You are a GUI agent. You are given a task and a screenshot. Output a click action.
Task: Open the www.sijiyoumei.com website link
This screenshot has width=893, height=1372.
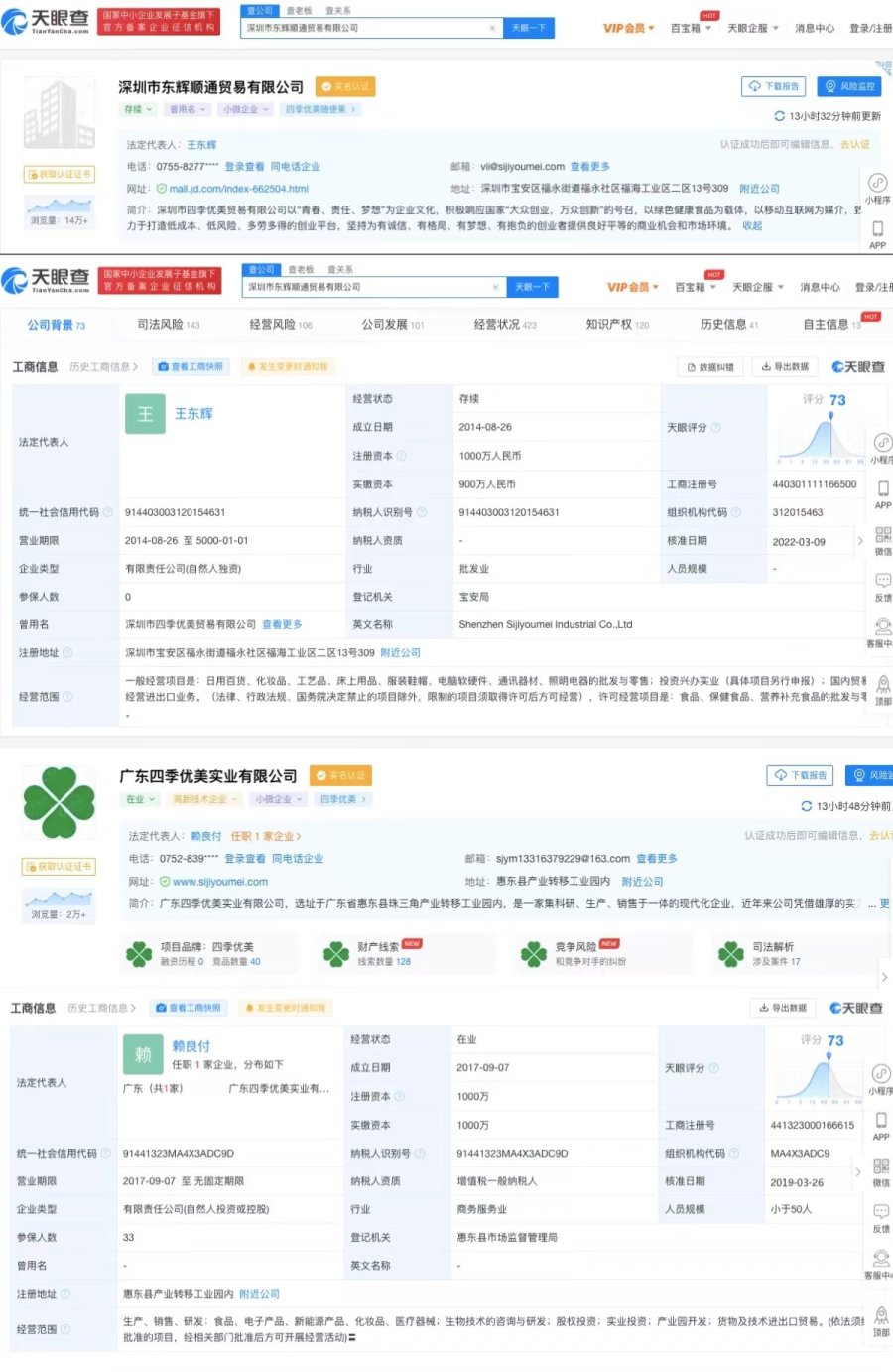click(220, 882)
